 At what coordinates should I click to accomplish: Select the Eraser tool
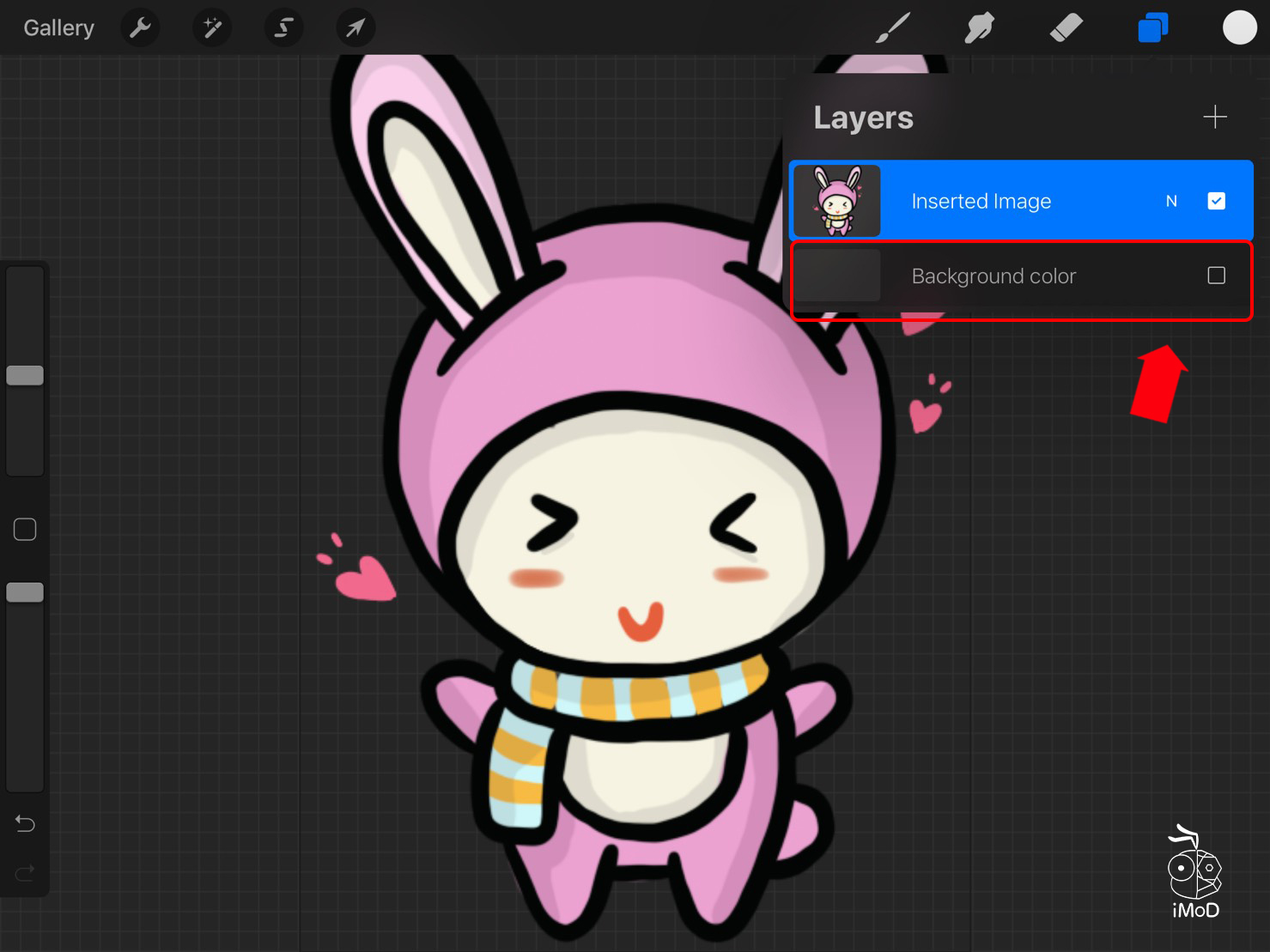(1066, 28)
